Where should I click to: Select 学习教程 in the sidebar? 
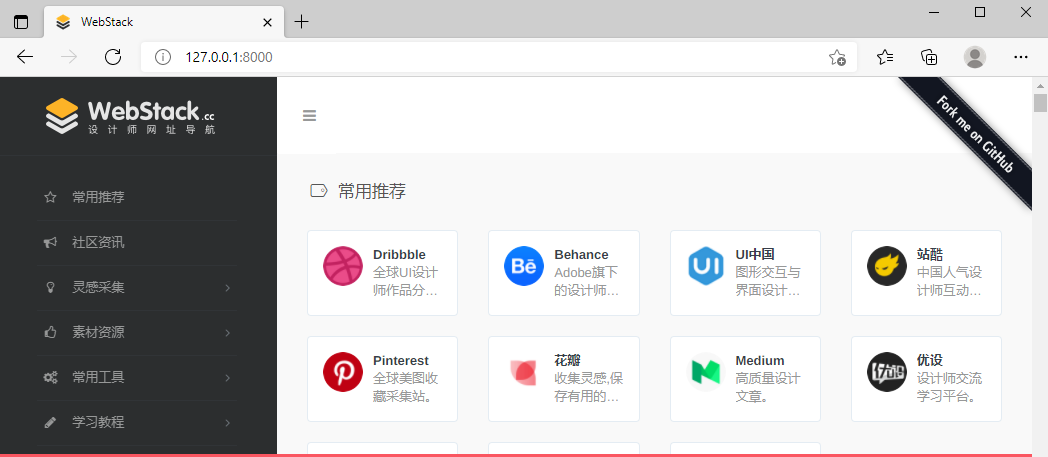tap(98, 422)
